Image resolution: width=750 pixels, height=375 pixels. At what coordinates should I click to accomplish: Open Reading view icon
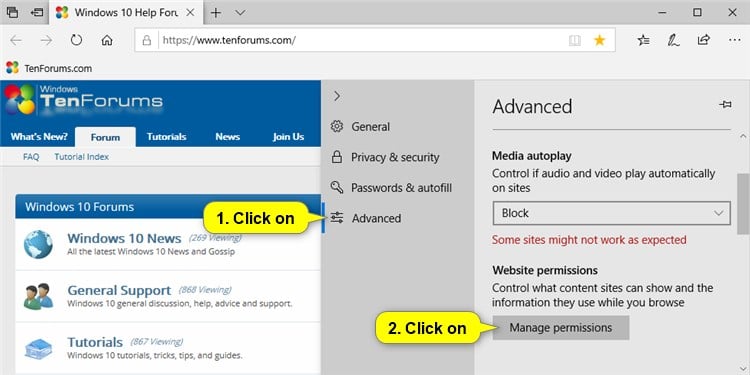pyautogui.click(x=574, y=40)
